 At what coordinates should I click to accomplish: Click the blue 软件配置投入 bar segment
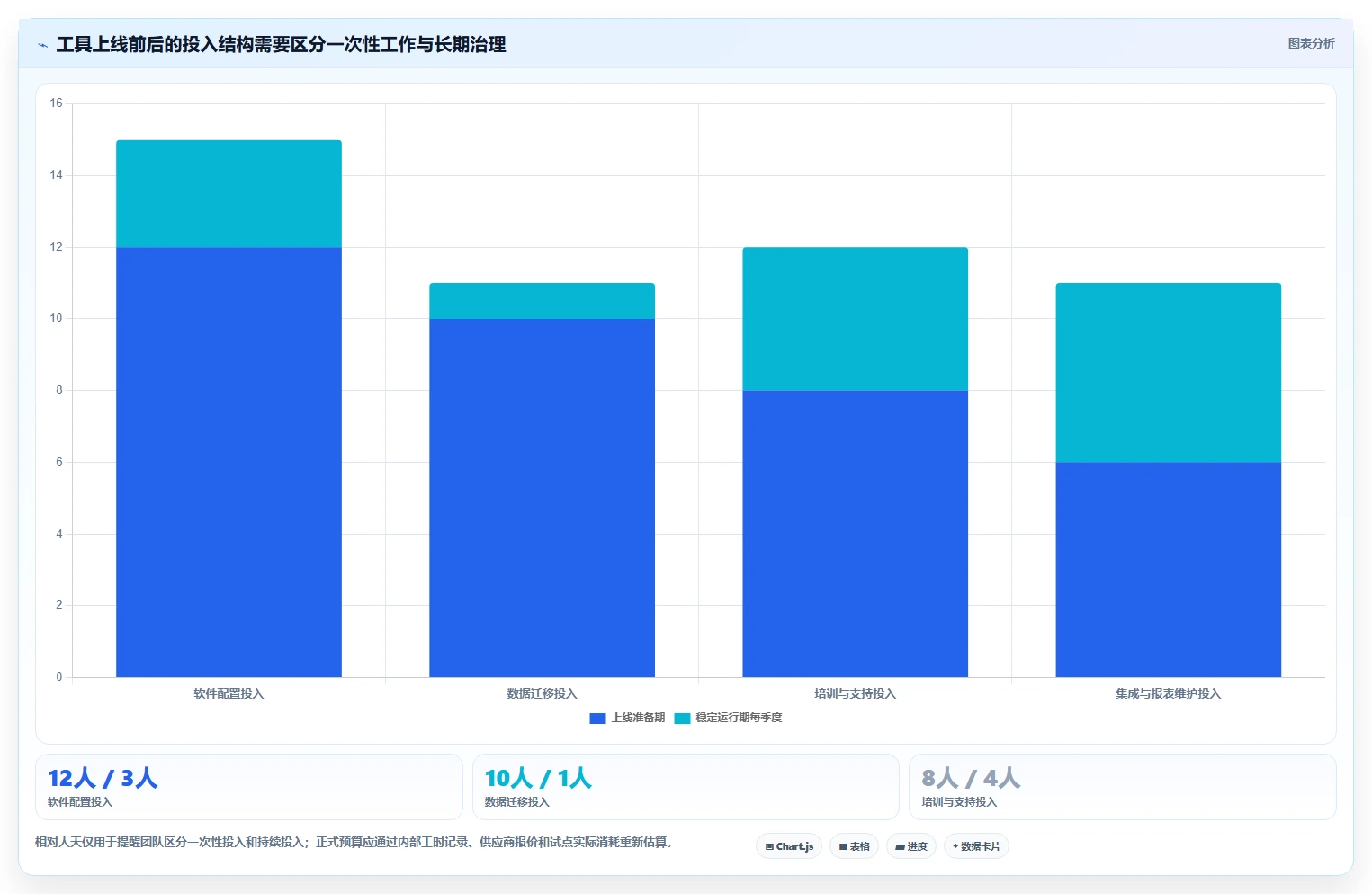point(229,462)
